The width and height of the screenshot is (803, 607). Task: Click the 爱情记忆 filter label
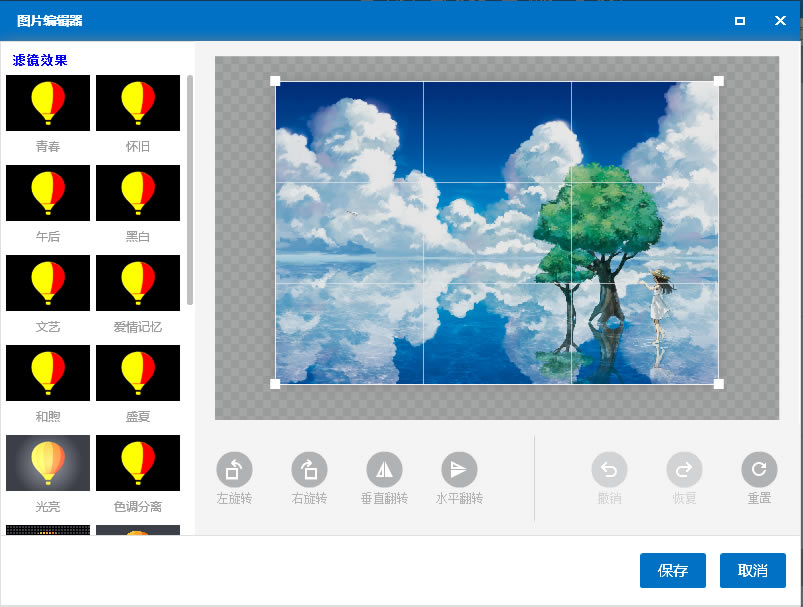coord(138,327)
